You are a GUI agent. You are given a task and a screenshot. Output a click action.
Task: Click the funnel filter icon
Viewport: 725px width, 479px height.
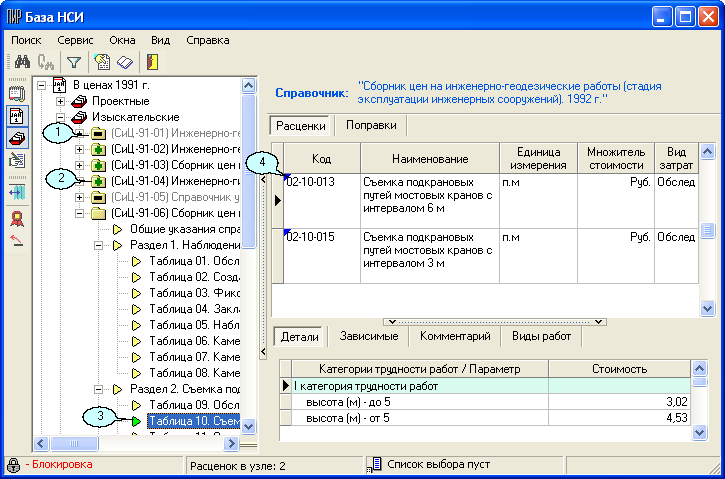point(73,62)
